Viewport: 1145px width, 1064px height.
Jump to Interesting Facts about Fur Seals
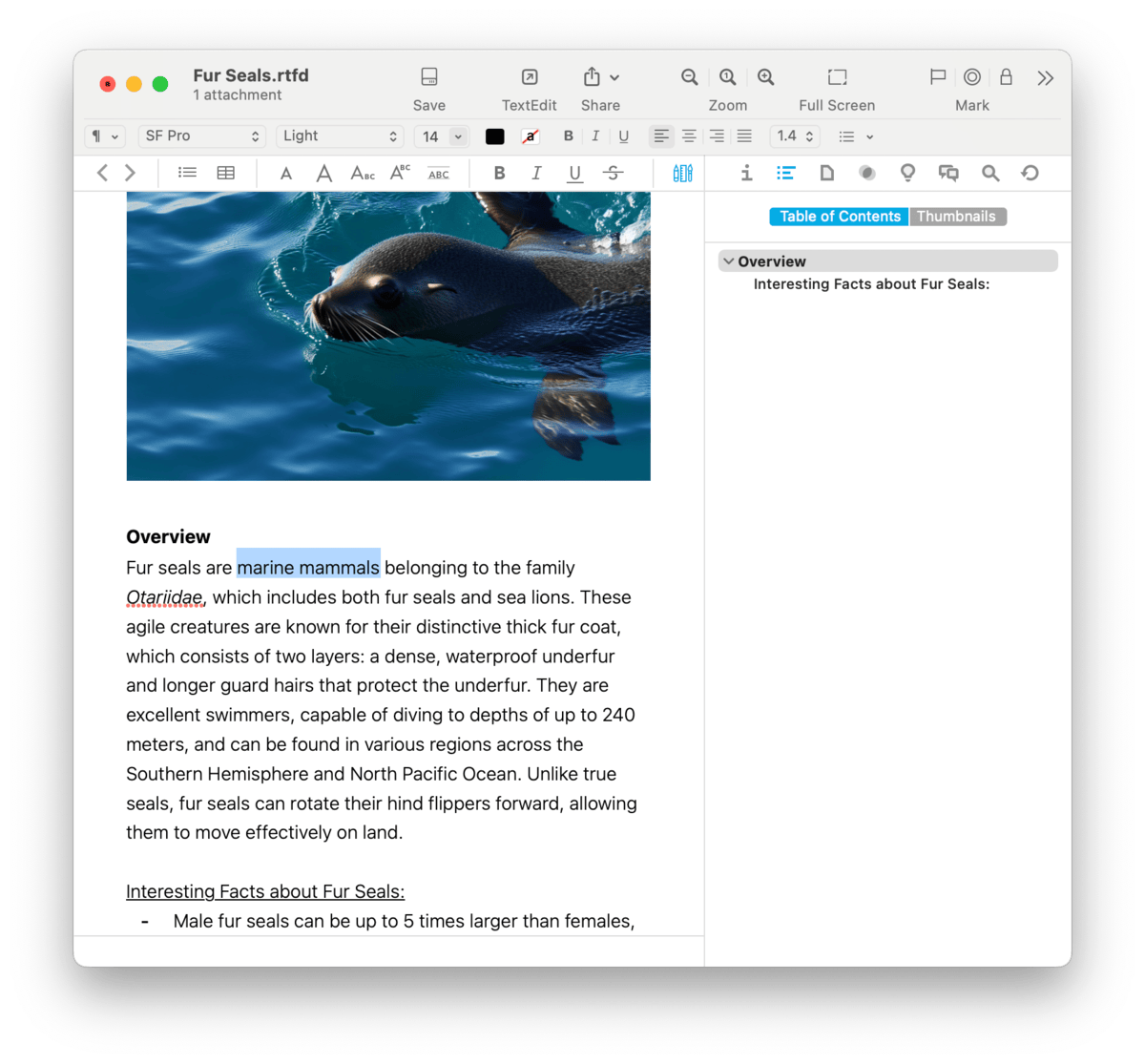click(870, 284)
